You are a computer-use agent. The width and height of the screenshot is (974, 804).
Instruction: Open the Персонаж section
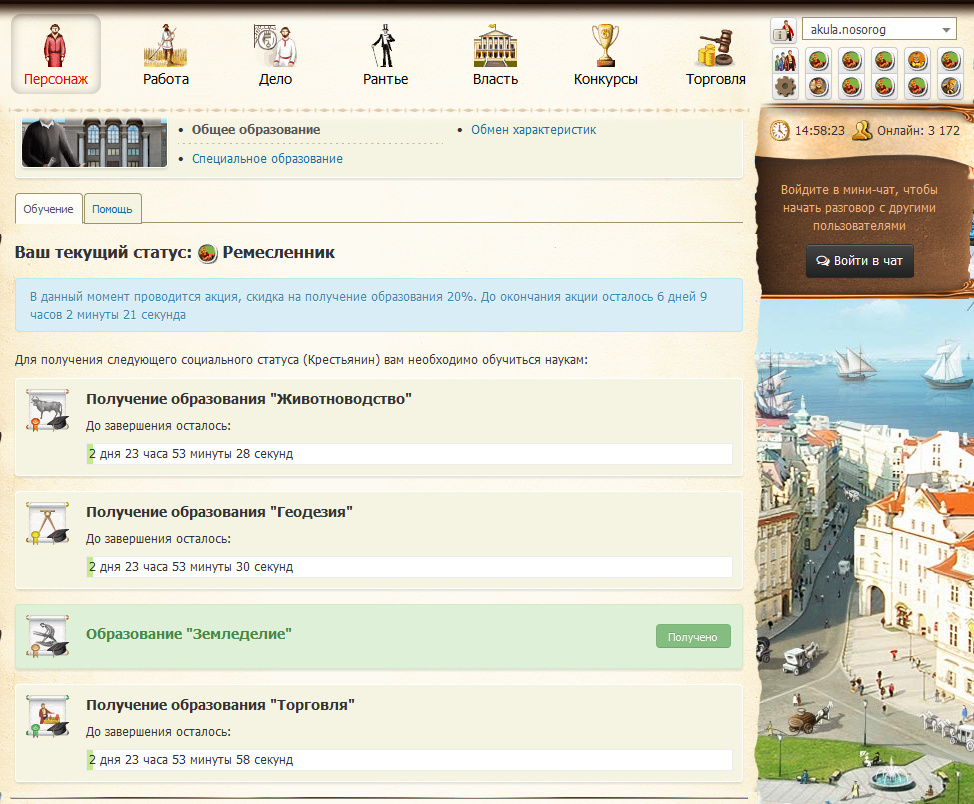[x=56, y=54]
